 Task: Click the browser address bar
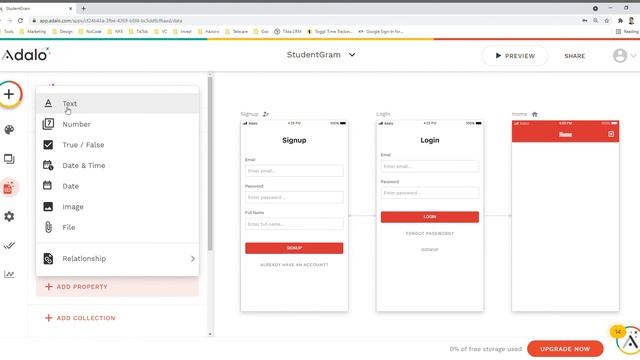tap(302, 20)
